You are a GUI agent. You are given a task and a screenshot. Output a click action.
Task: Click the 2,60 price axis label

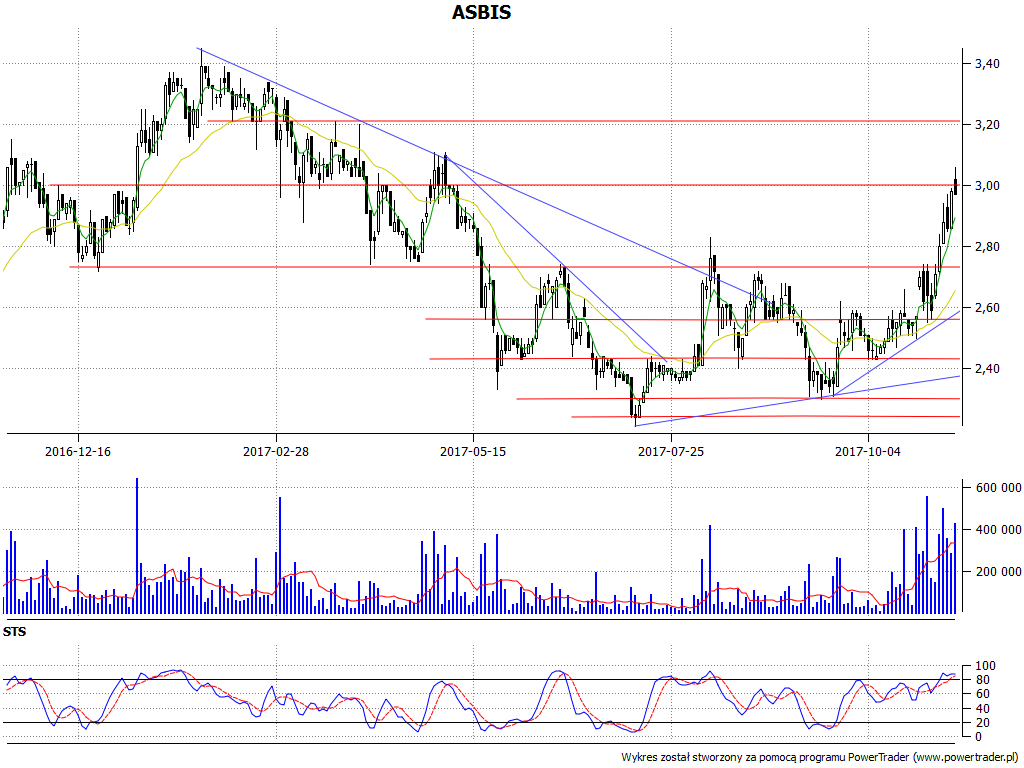click(x=987, y=308)
